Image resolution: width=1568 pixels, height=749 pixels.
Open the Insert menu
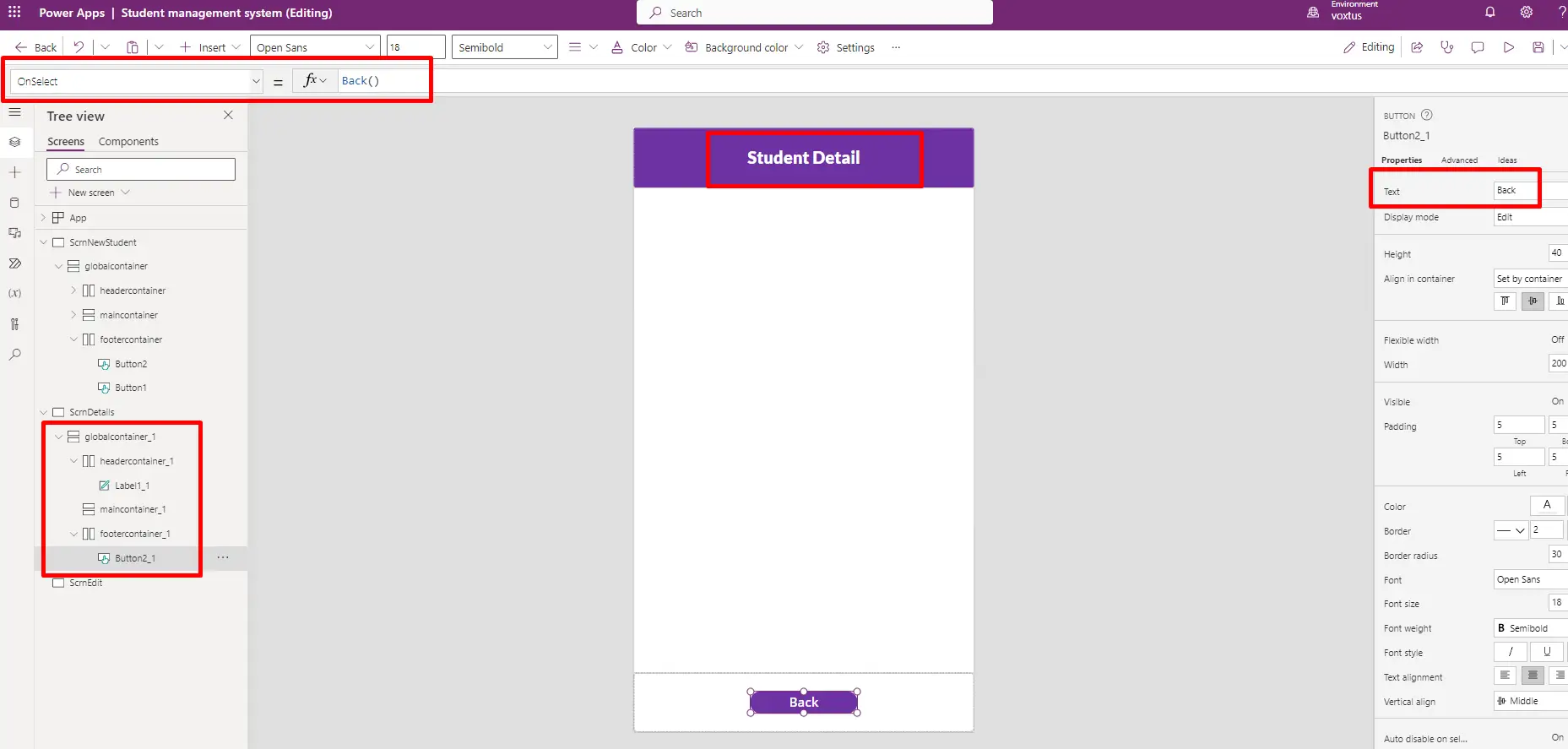pos(209,47)
